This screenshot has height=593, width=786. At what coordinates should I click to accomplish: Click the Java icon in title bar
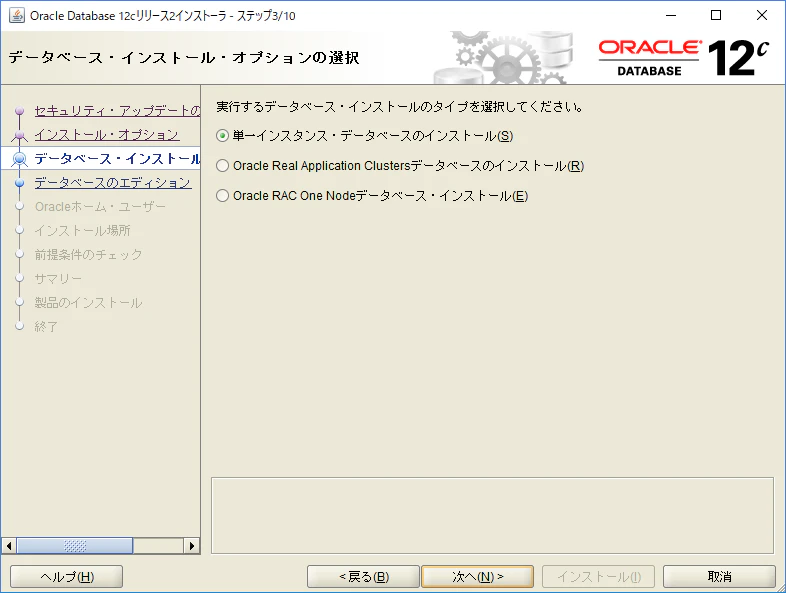tap(17, 16)
